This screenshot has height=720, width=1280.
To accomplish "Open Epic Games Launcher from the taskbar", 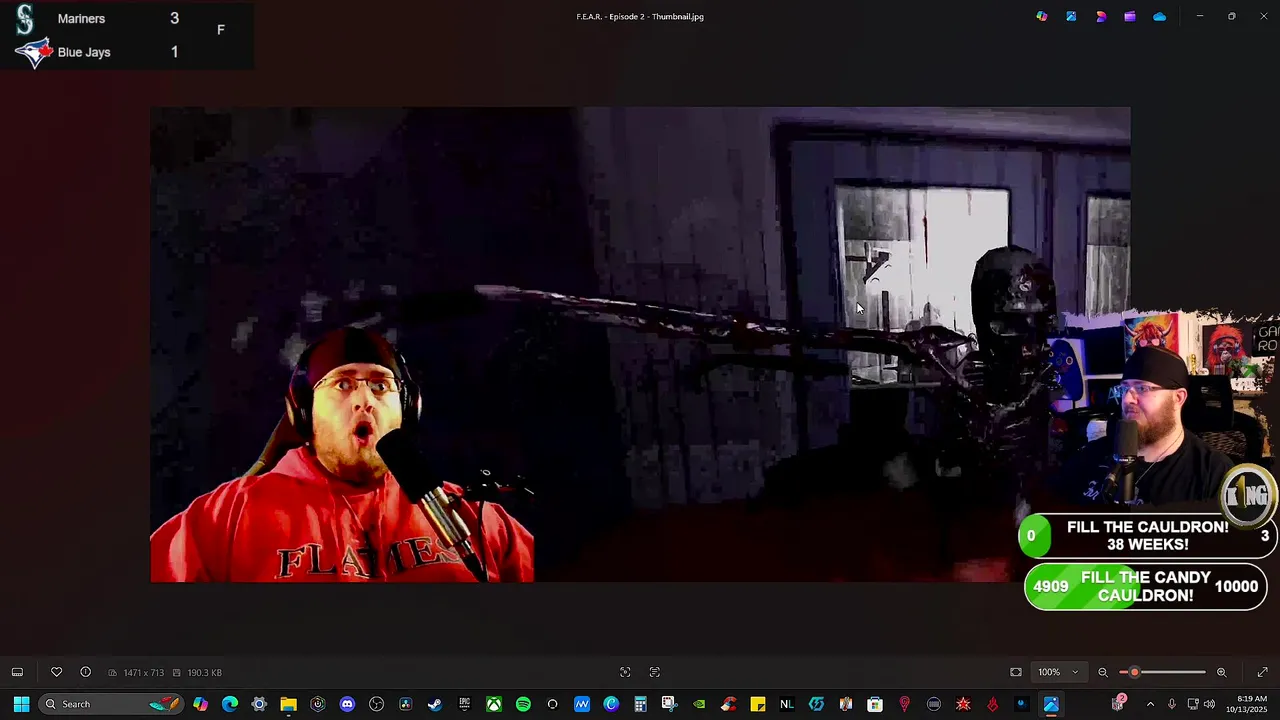I will 464,704.
